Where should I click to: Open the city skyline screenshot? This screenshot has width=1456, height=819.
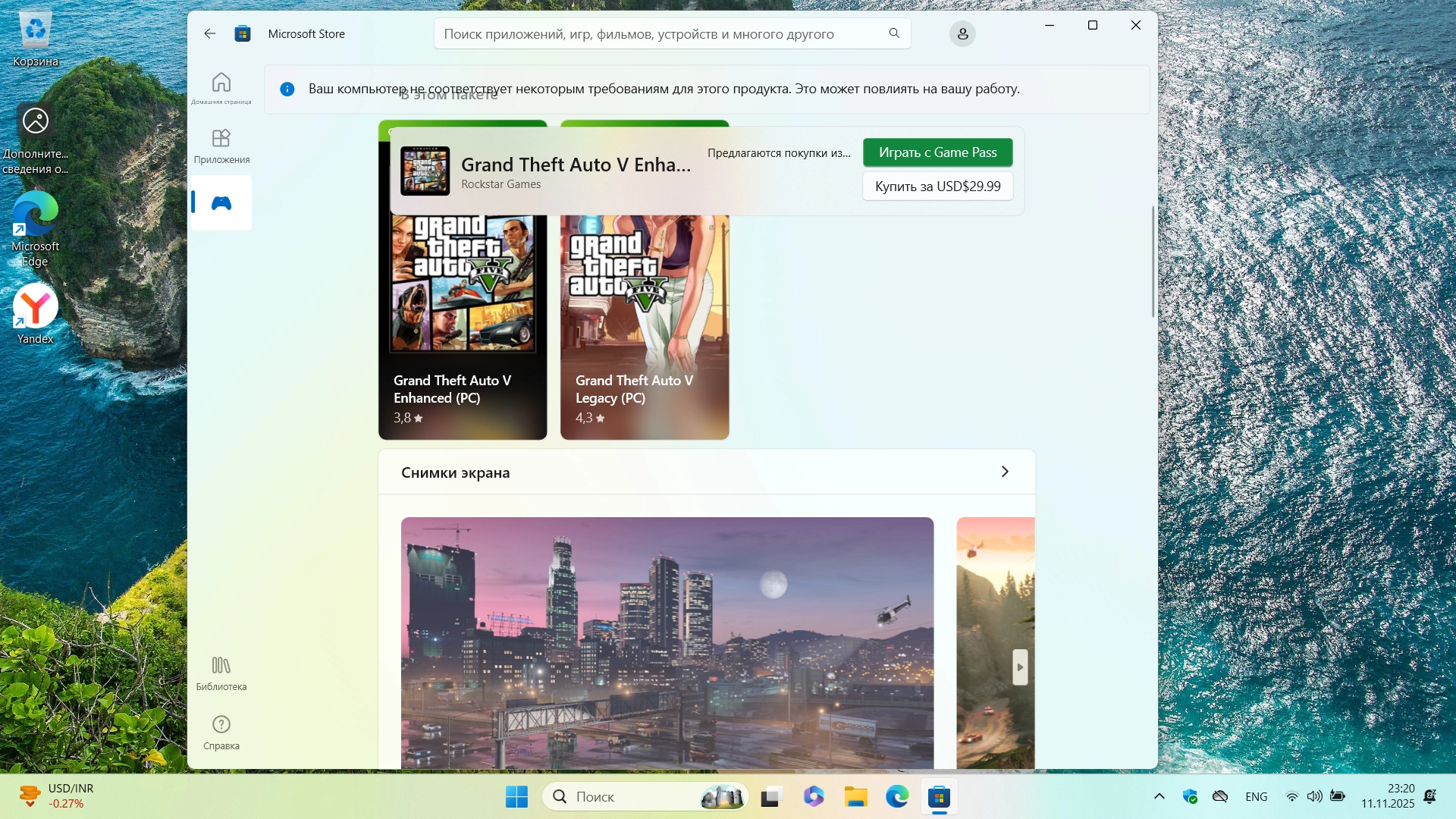(667, 642)
